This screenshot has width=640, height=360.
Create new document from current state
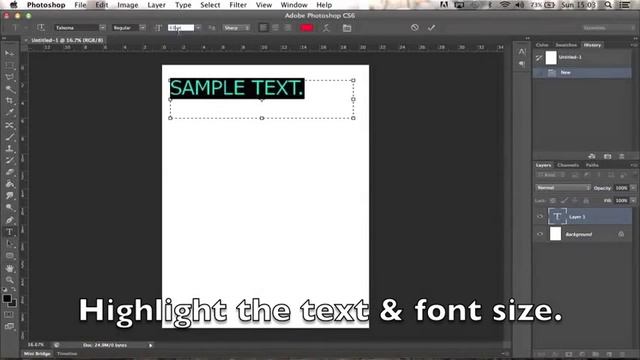point(592,156)
